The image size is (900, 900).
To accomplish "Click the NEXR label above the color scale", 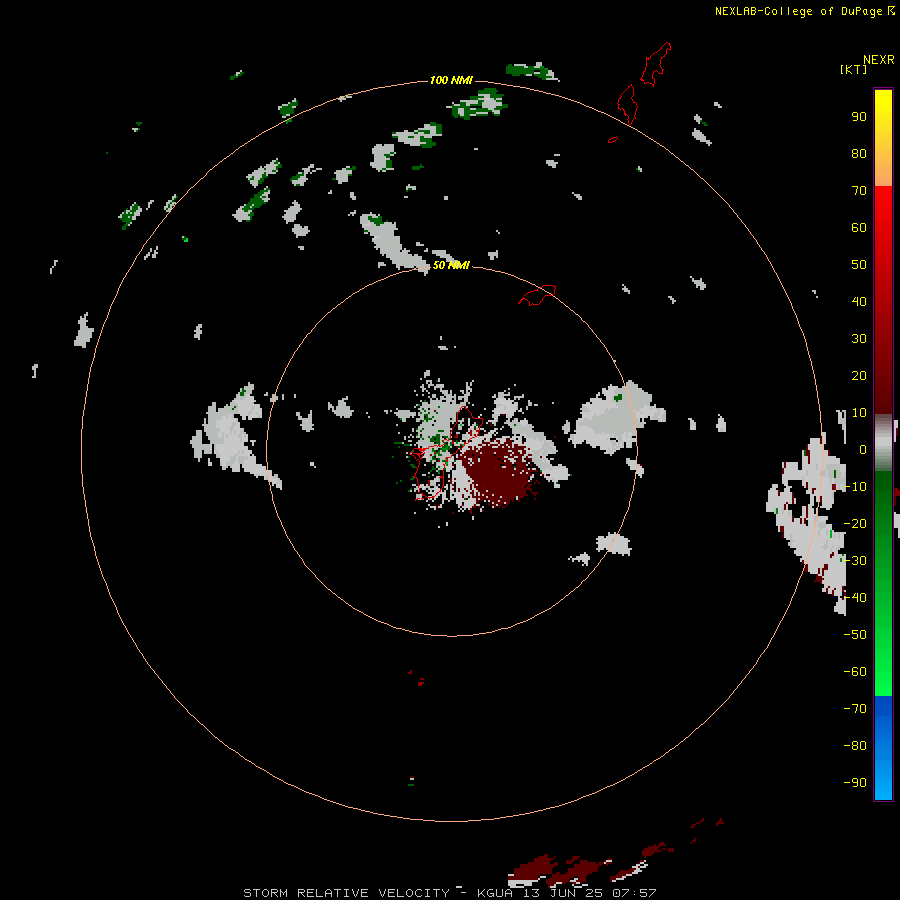I will pos(878,60).
